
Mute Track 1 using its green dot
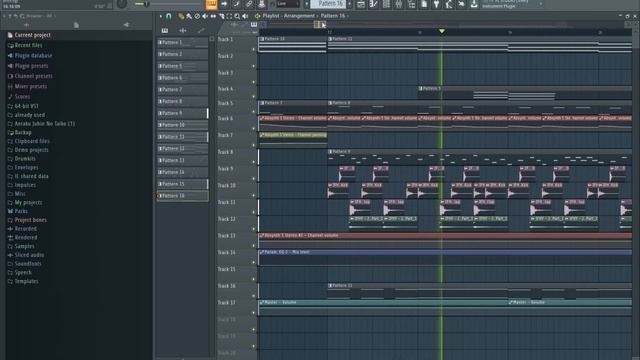(253, 49)
